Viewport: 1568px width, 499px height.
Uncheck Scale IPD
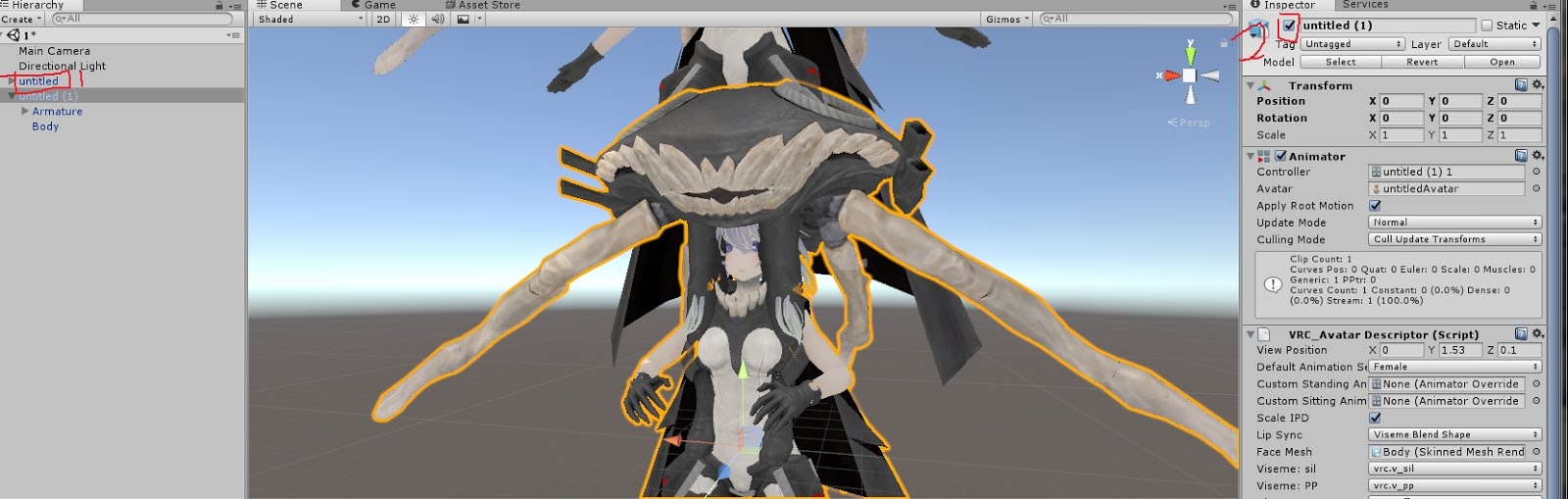1375,418
